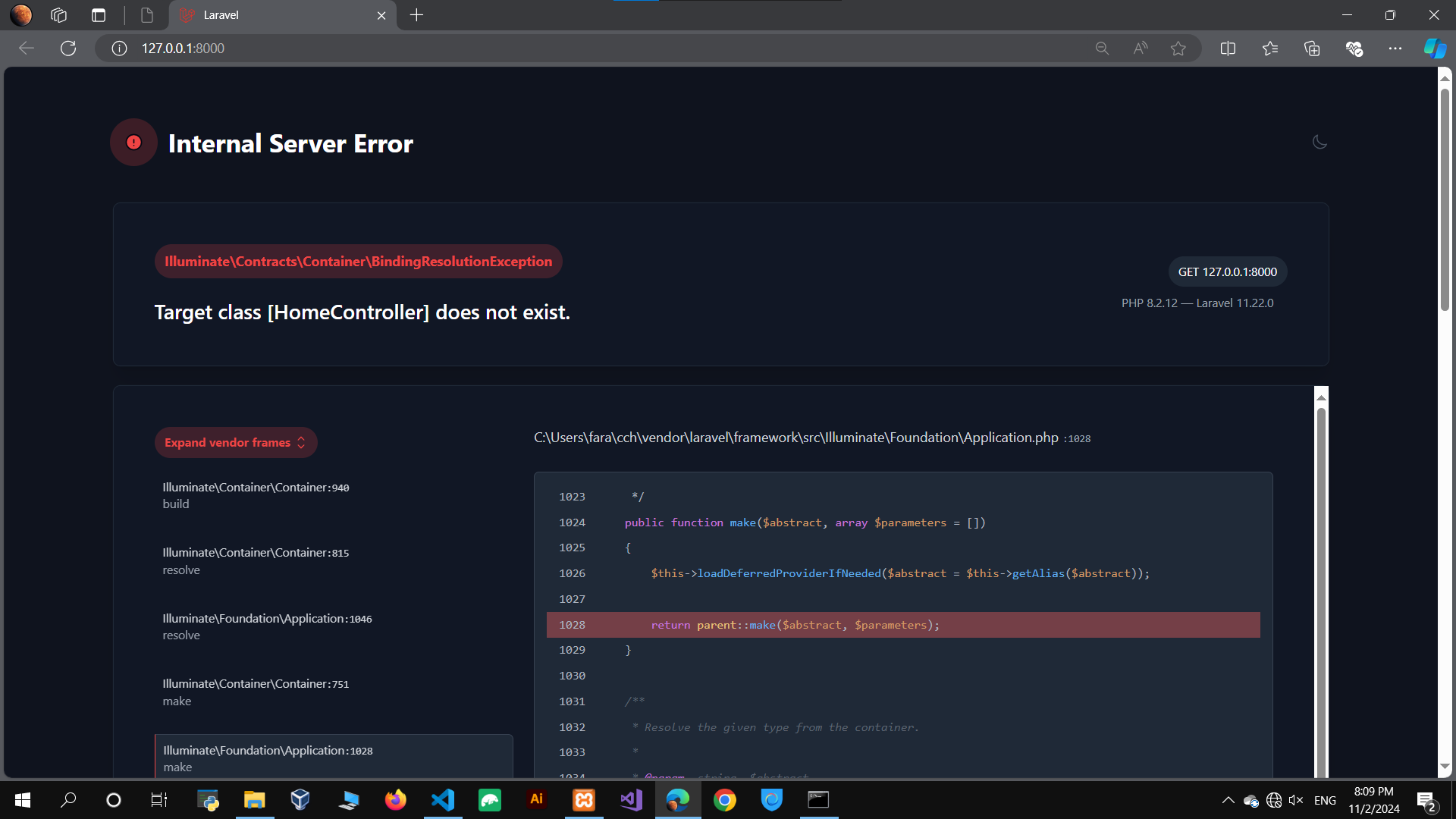
Task: Open a new tab
Action: (416, 15)
